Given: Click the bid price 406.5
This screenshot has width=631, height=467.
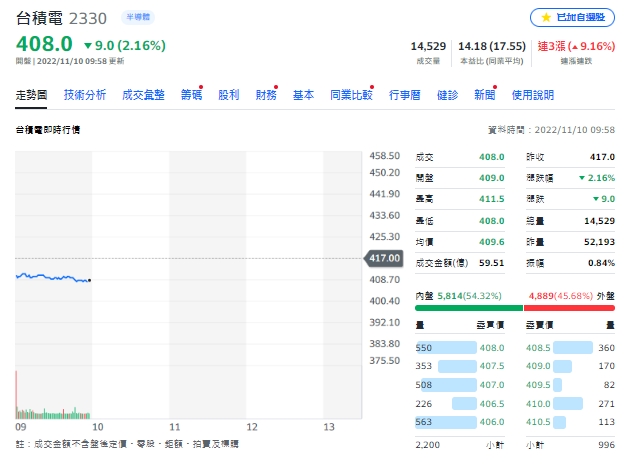Looking at the screenshot, I should click(x=492, y=404).
